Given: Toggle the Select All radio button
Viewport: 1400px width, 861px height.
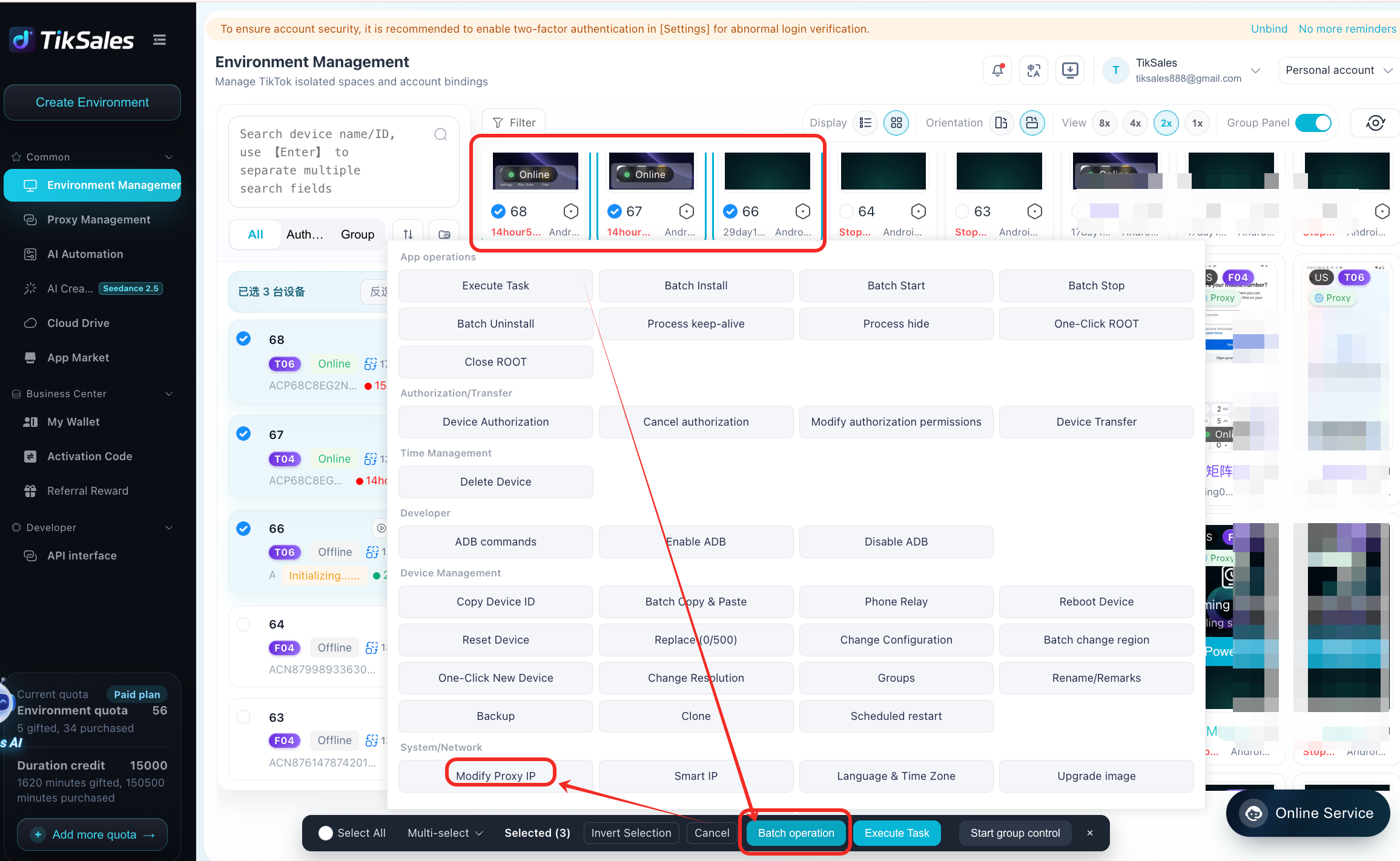Looking at the screenshot, I should click(x=326, y=833).
